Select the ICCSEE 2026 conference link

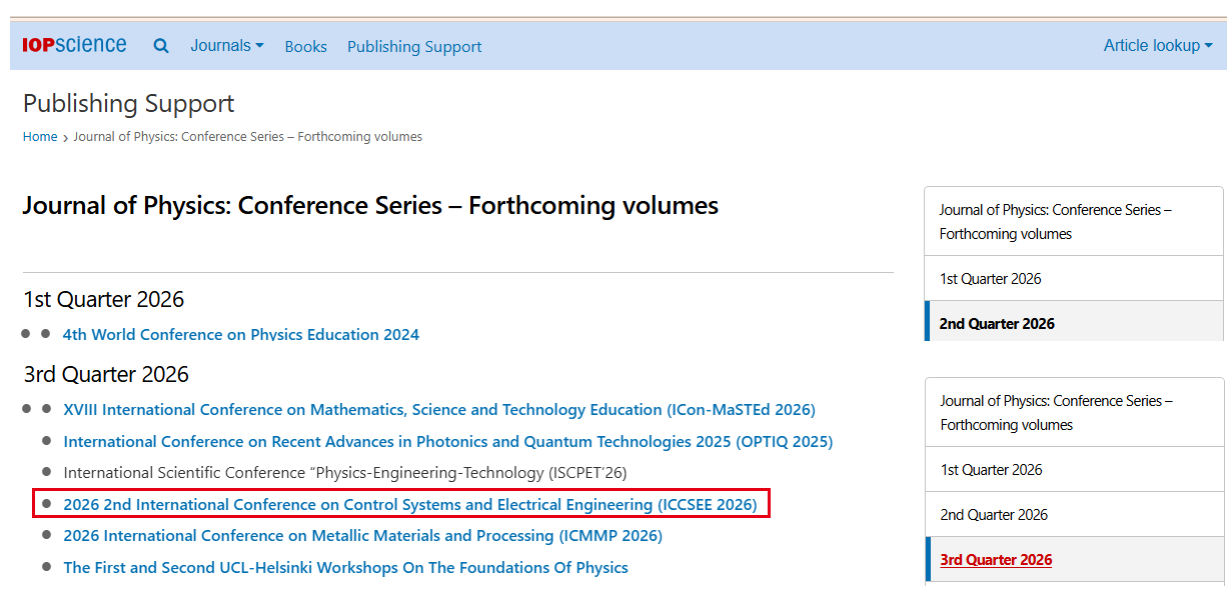[410, 504]
